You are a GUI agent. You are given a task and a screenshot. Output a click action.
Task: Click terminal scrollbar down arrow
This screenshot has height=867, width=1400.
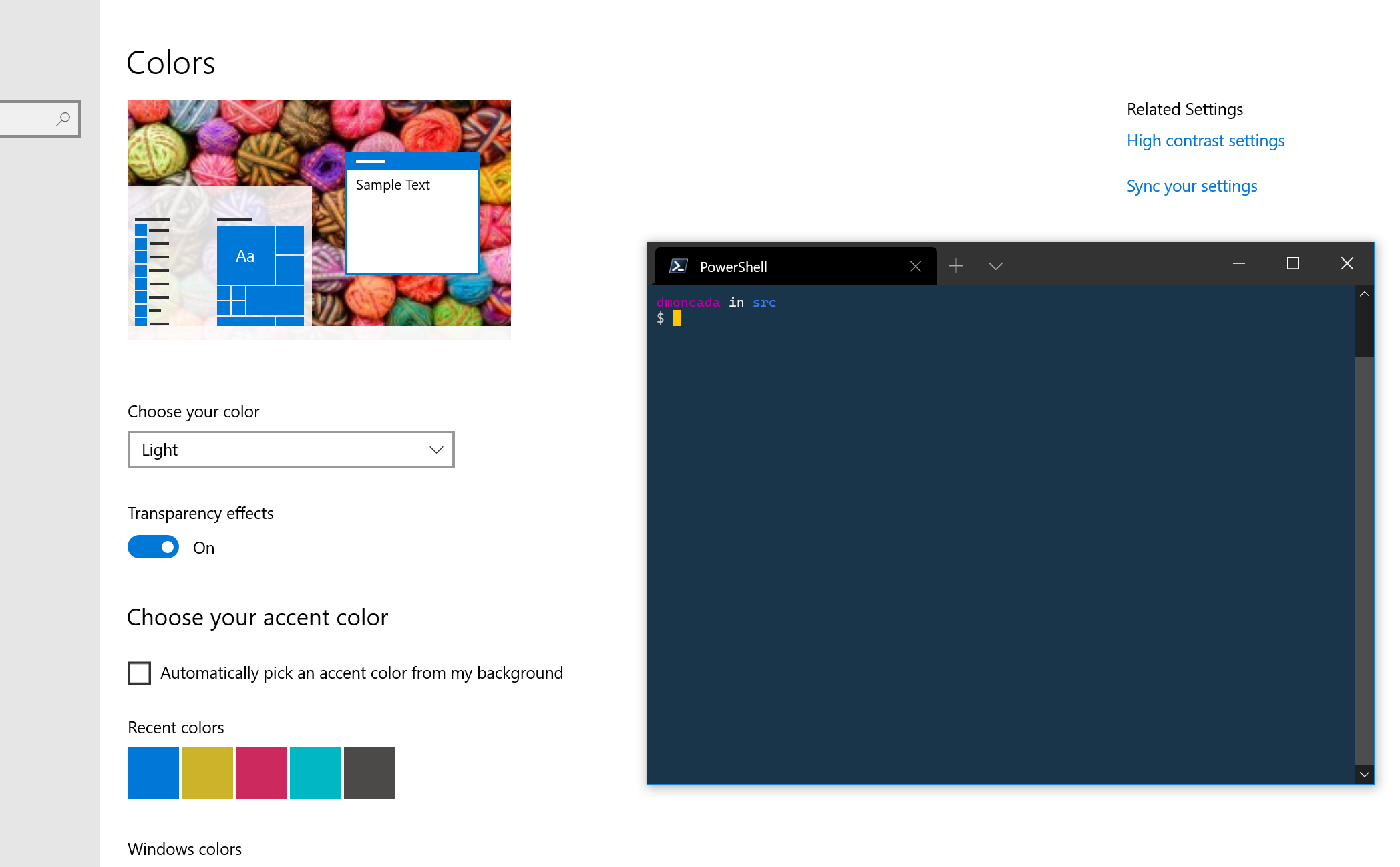[1365, 775]
